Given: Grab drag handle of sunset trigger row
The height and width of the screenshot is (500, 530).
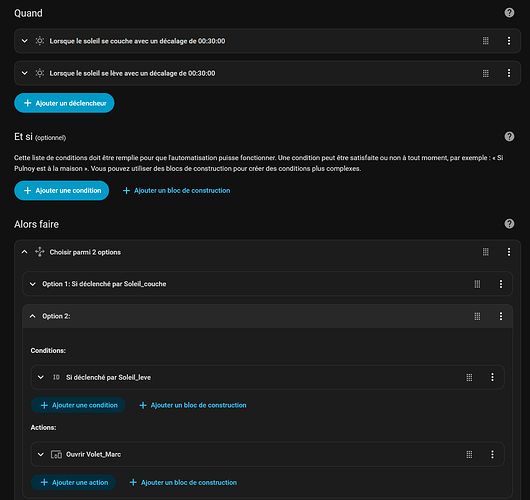Looking at the screenshot, I should coord(485,41).
